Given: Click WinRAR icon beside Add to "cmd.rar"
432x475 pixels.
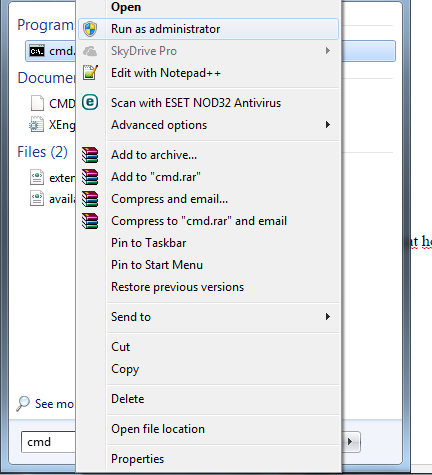Looking at the screenshot, I should [x=90, y=177].
